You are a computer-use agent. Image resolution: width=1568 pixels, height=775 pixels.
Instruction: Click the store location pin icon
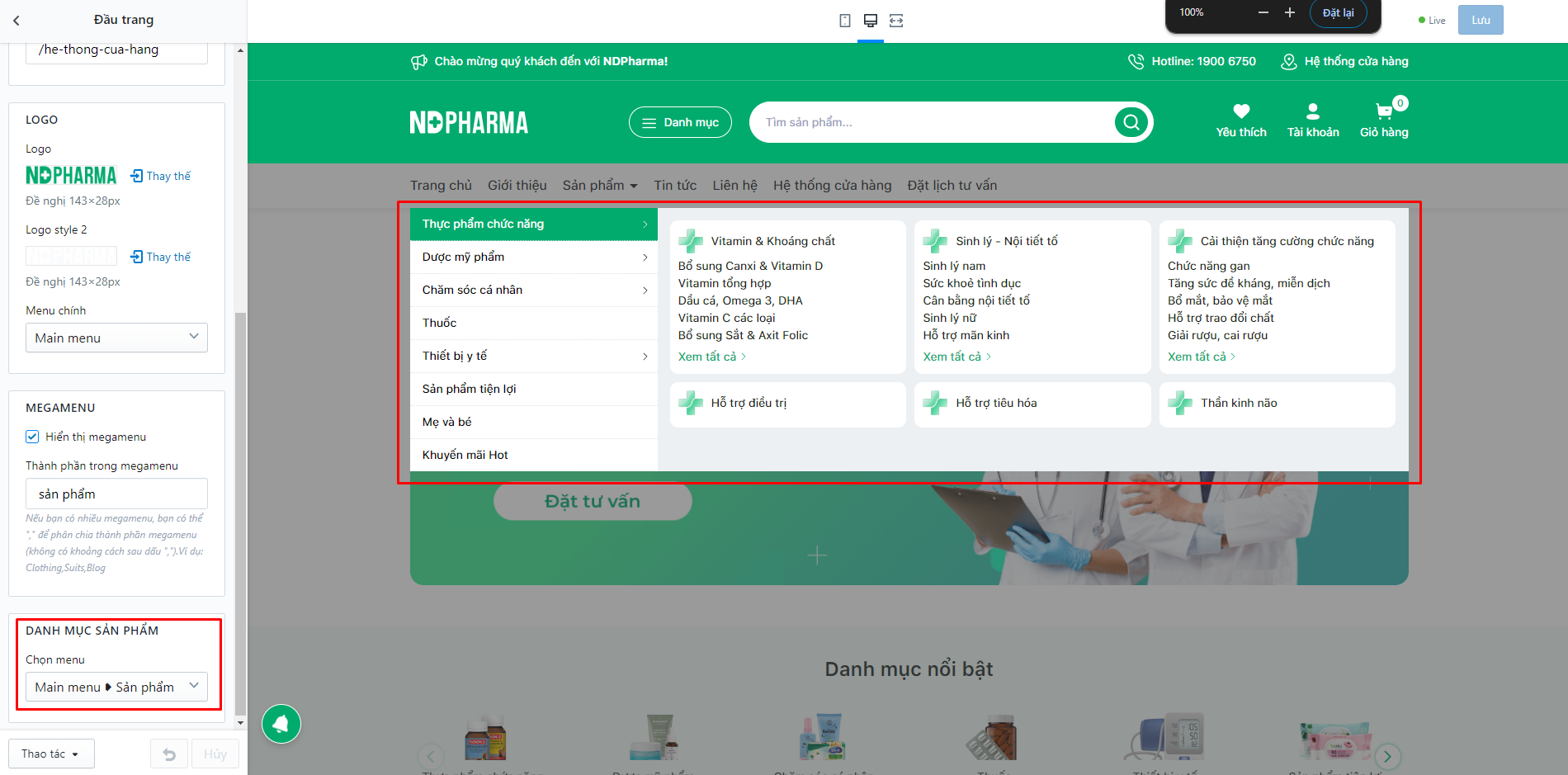(1288, 62)
